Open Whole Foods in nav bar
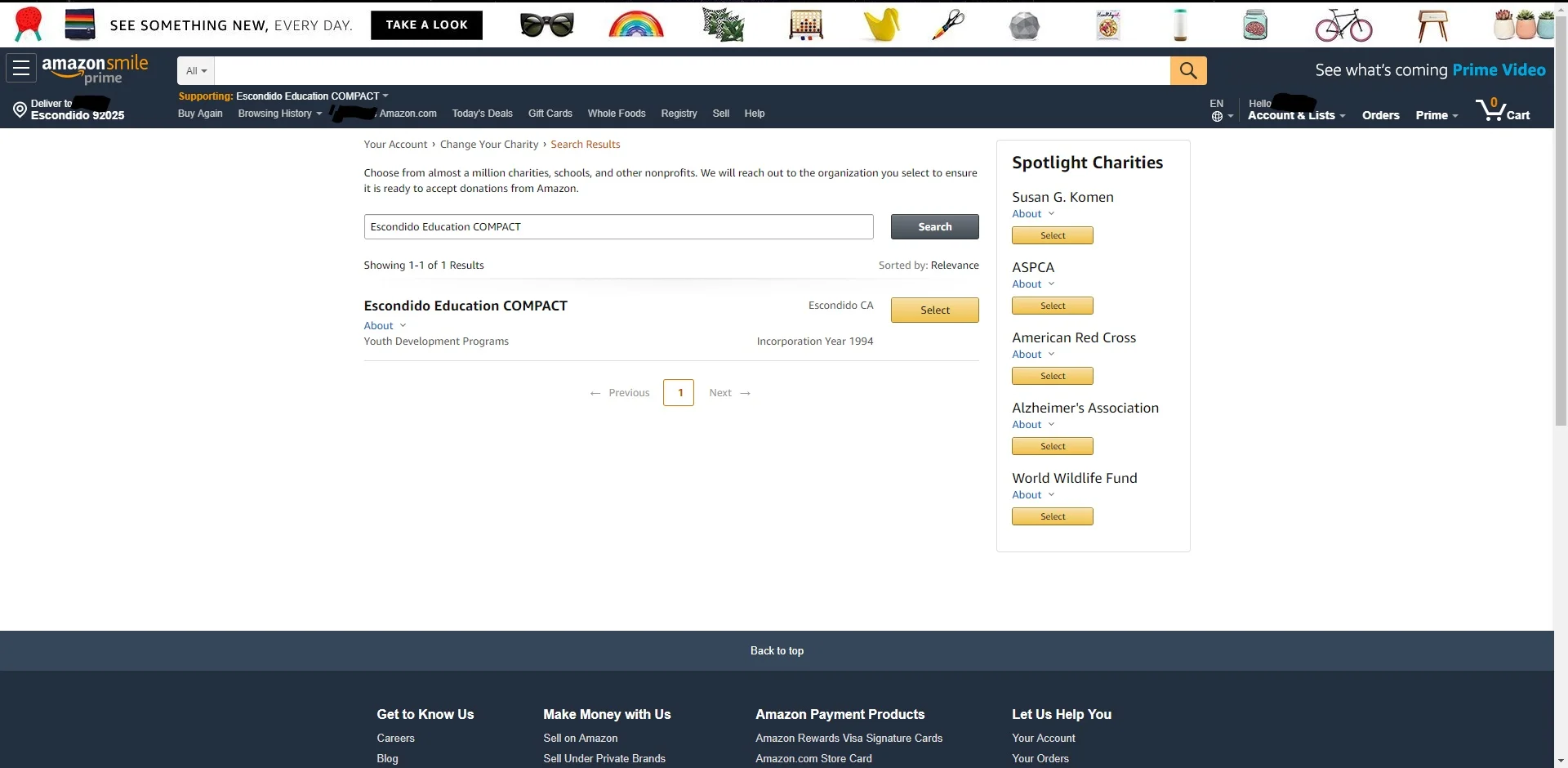 [617, 114]
